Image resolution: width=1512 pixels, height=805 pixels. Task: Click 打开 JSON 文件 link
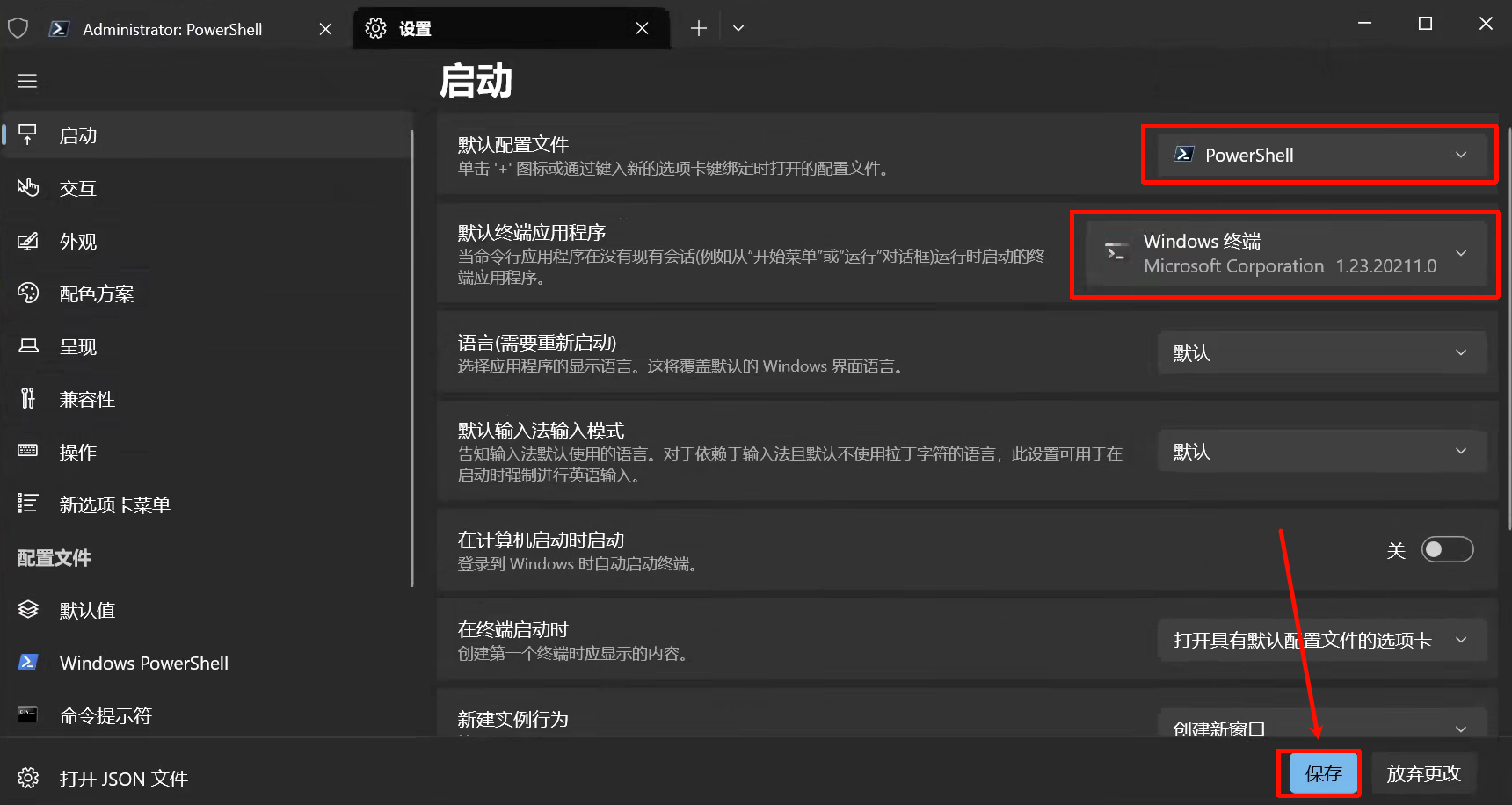tap(124, 779)
